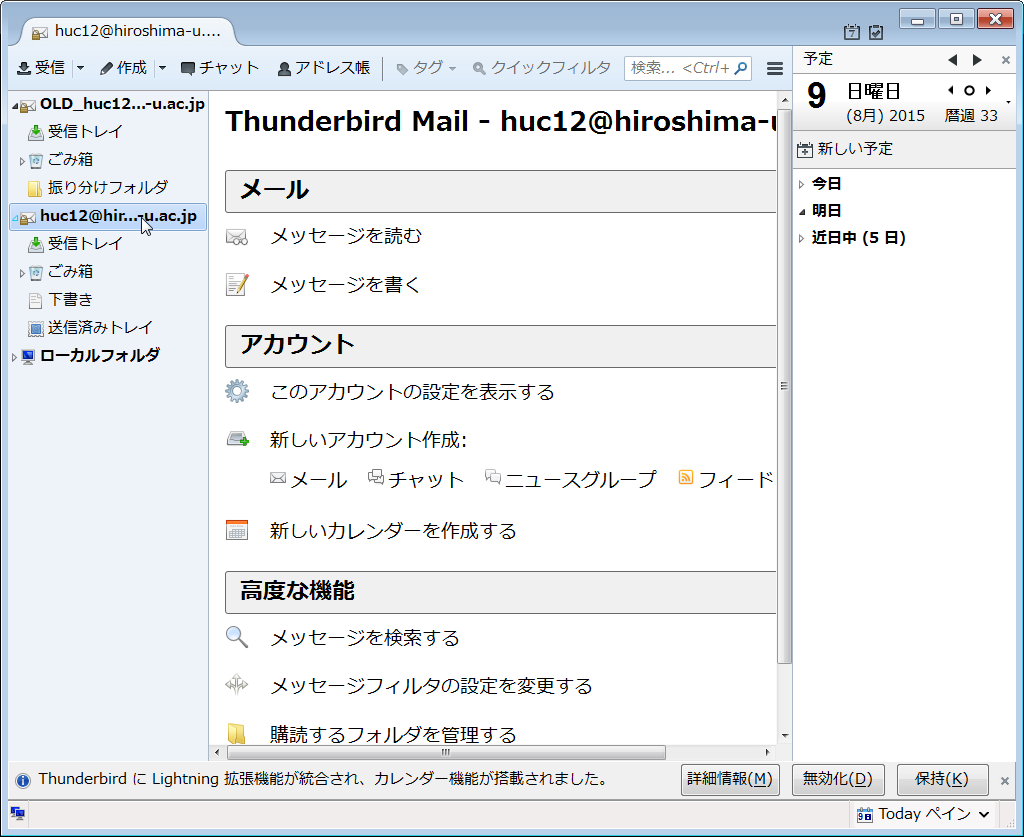Image resolution: width=1024 pixels, height=837 pixels.
Task: Click 新しい予定 new event button
Action: click(844, 150)
